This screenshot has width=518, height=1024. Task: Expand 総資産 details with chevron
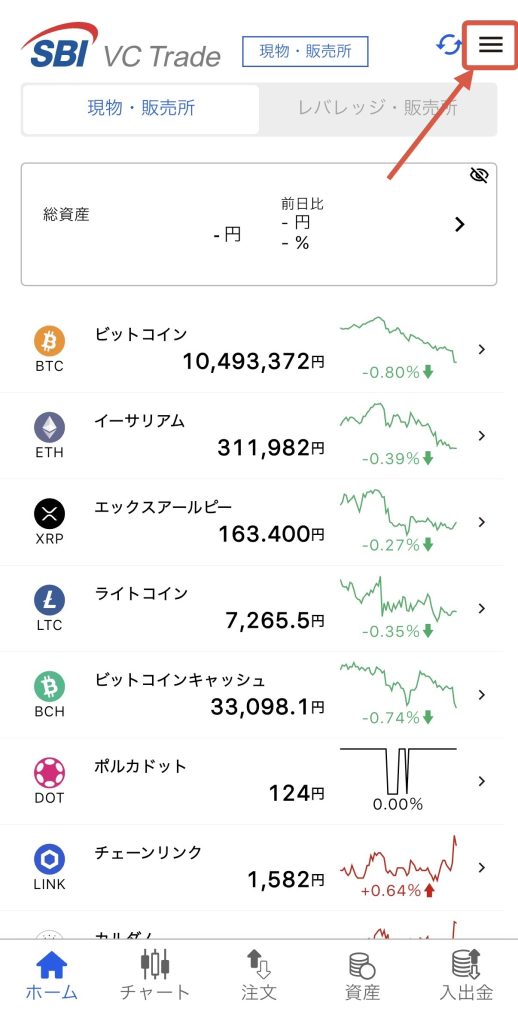click(460, 225)
